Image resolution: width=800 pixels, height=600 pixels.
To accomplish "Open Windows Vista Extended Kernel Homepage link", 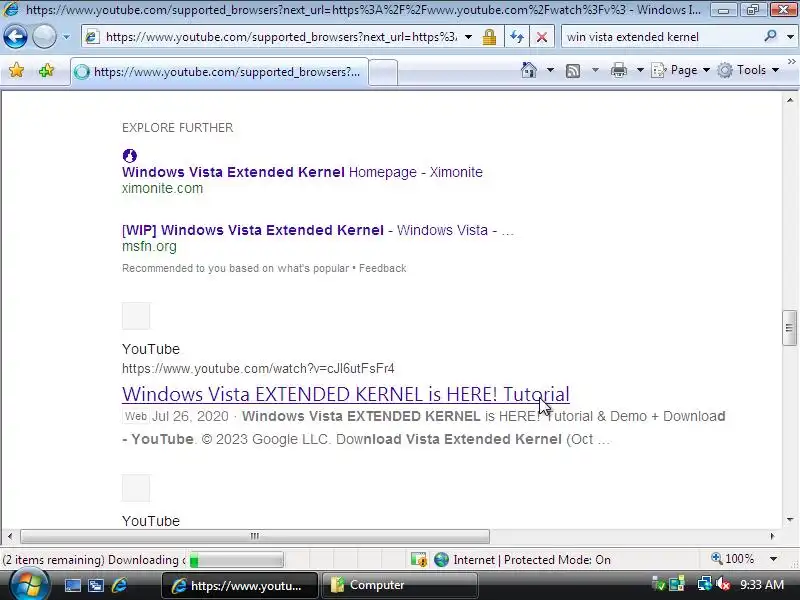I will tap(302, 172).
